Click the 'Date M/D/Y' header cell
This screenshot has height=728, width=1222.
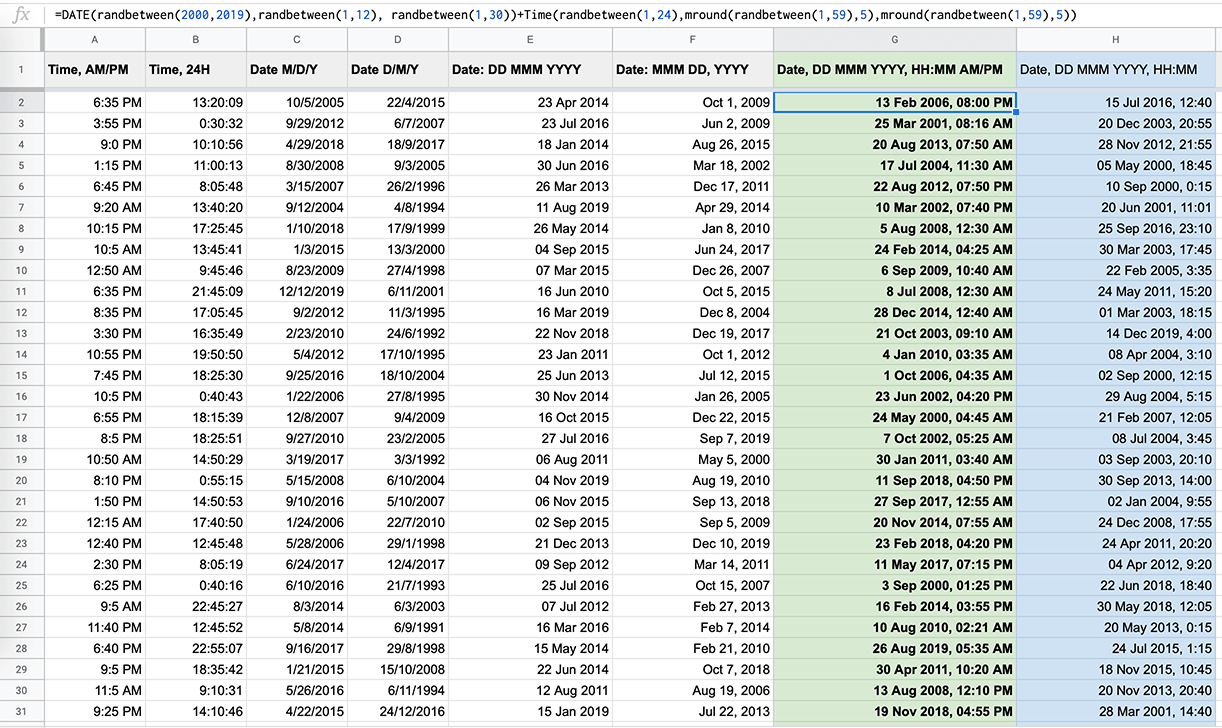coord(297,70)
